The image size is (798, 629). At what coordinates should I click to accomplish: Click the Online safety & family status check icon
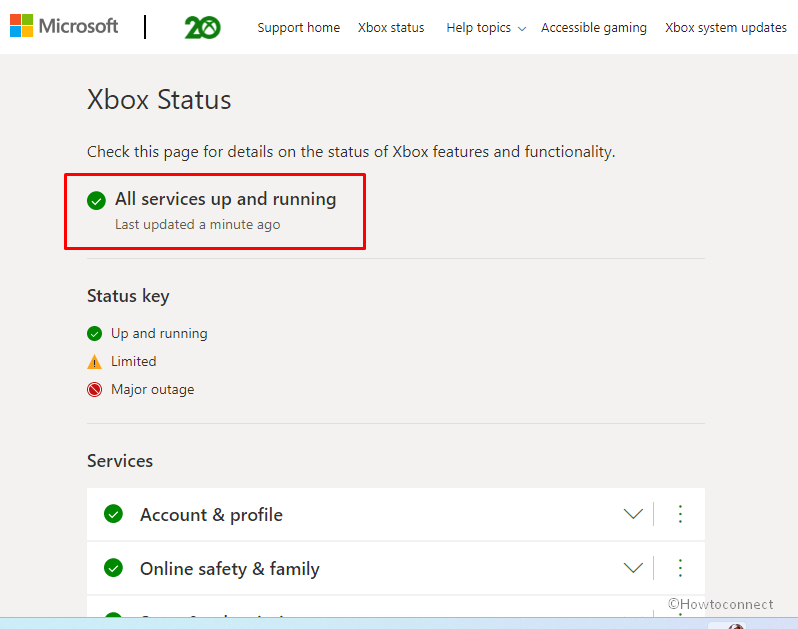pyautogui.click(x=113, y=568)
